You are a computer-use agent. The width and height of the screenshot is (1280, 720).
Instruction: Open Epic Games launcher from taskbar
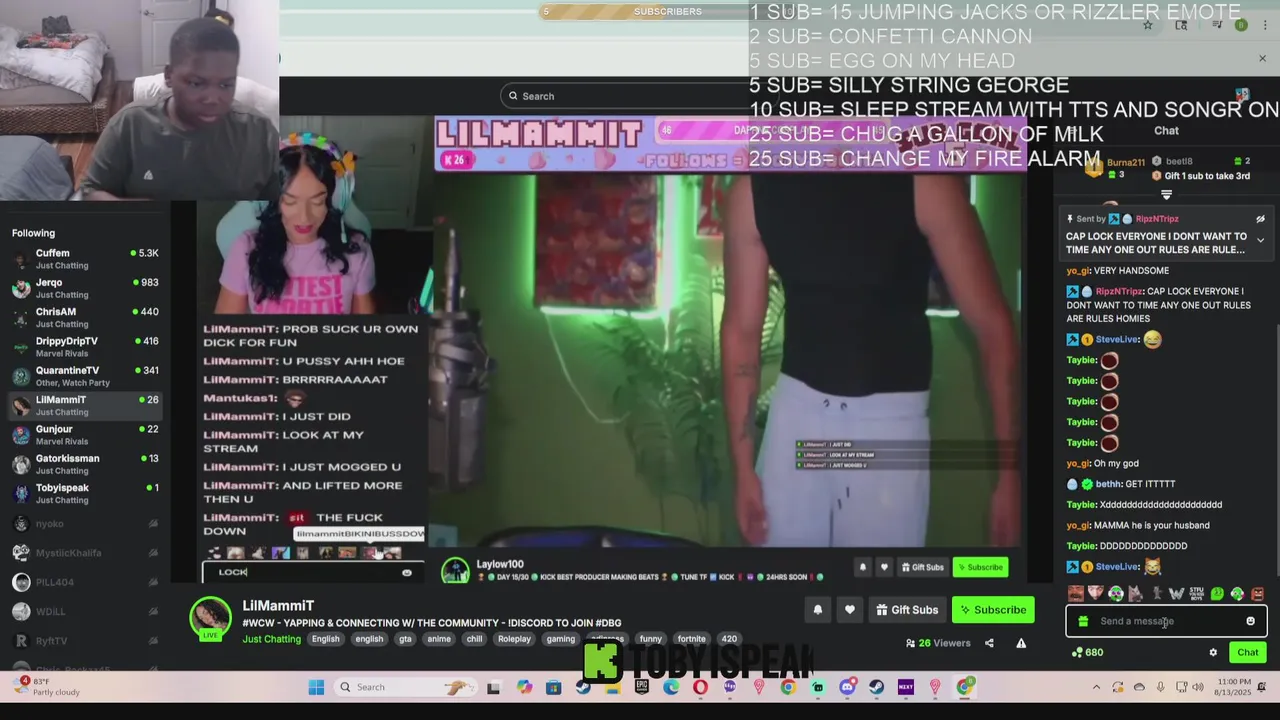coord(641,687)
